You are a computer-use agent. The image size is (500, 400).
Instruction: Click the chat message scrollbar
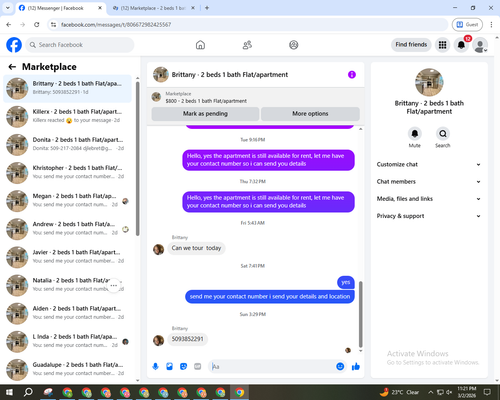click(360, 314)
